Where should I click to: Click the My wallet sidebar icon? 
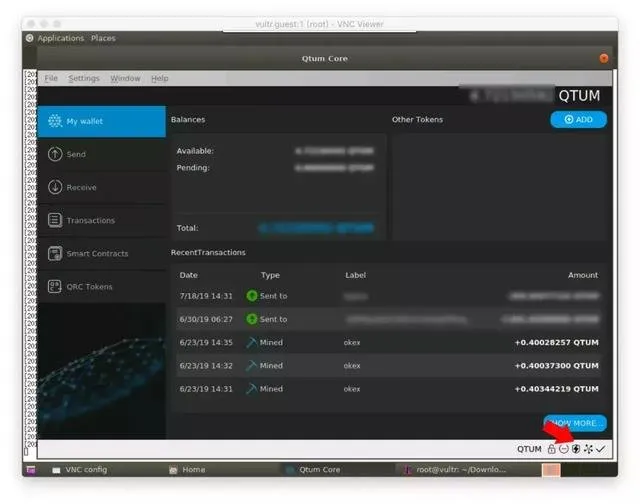[55, 121]
